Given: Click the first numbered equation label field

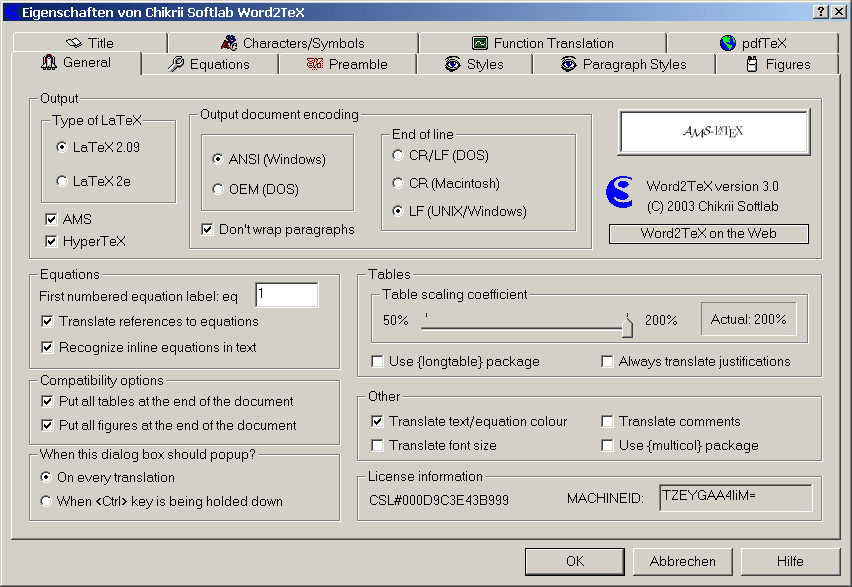Looking at the screenshot, I should (287, 295).
